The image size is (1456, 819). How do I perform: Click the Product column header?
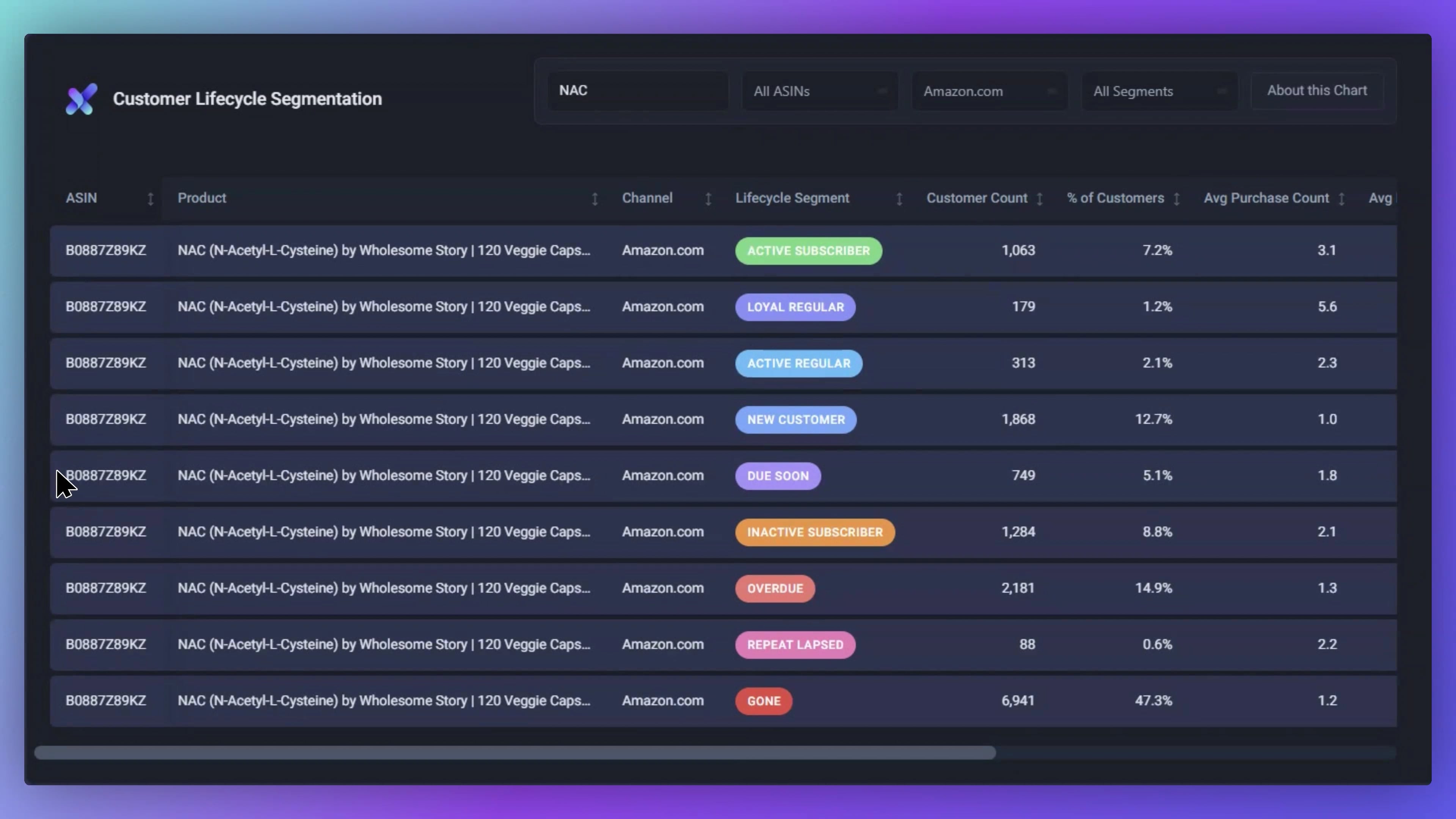click(202, 198)
